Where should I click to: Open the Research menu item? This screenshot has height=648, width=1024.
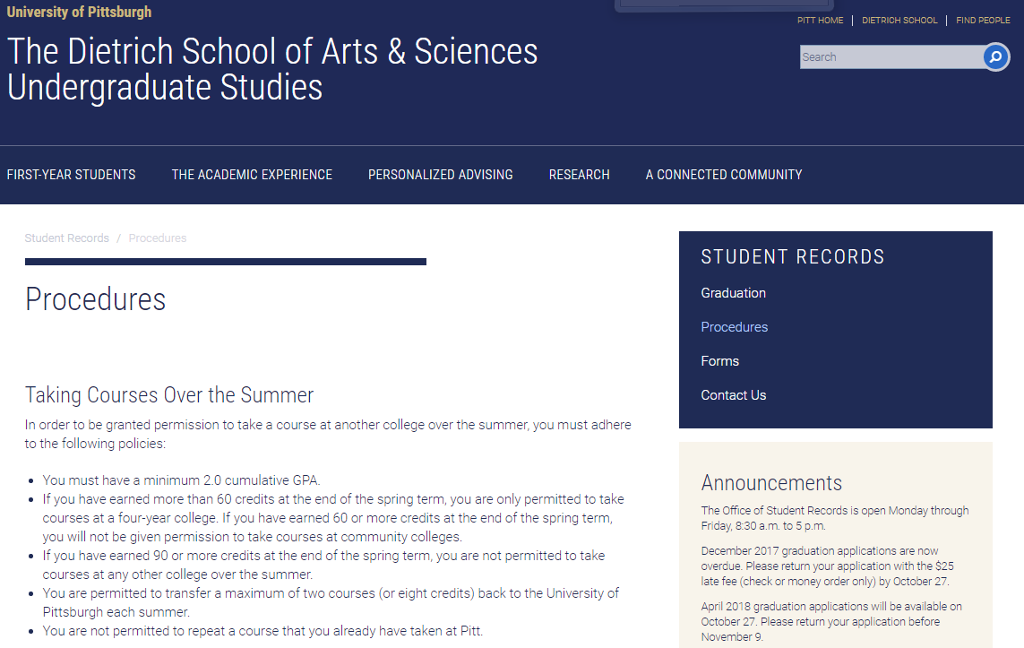point(579,174)
